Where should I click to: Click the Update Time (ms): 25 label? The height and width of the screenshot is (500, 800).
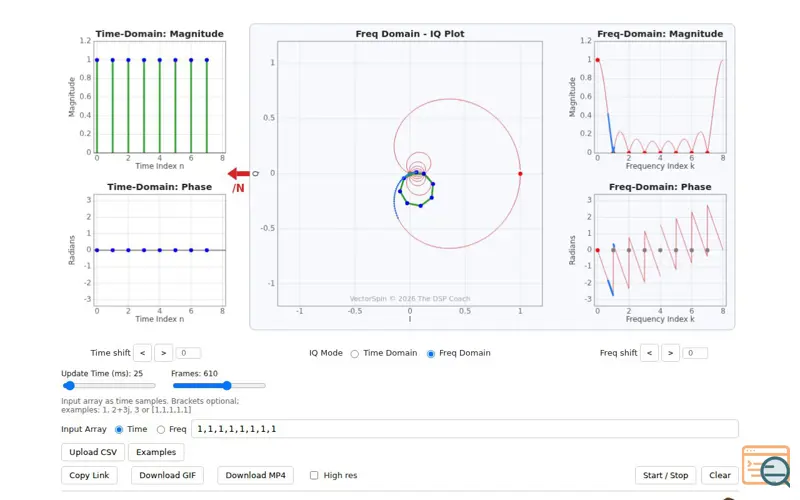click(x=102, y=373)
